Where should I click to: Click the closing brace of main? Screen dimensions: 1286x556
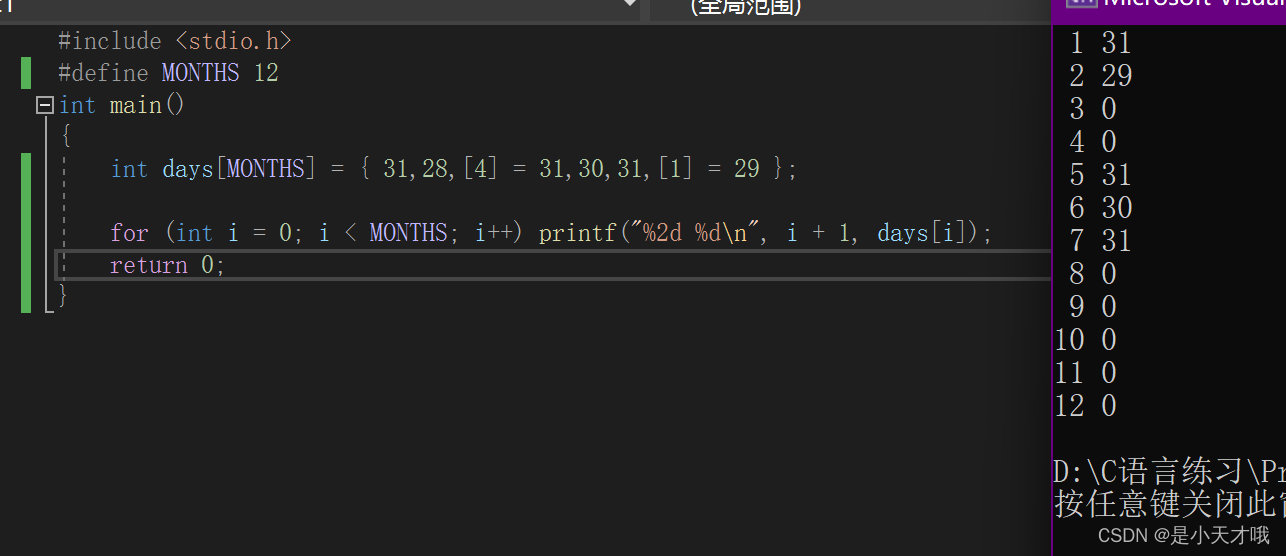(x=63, y=296)
